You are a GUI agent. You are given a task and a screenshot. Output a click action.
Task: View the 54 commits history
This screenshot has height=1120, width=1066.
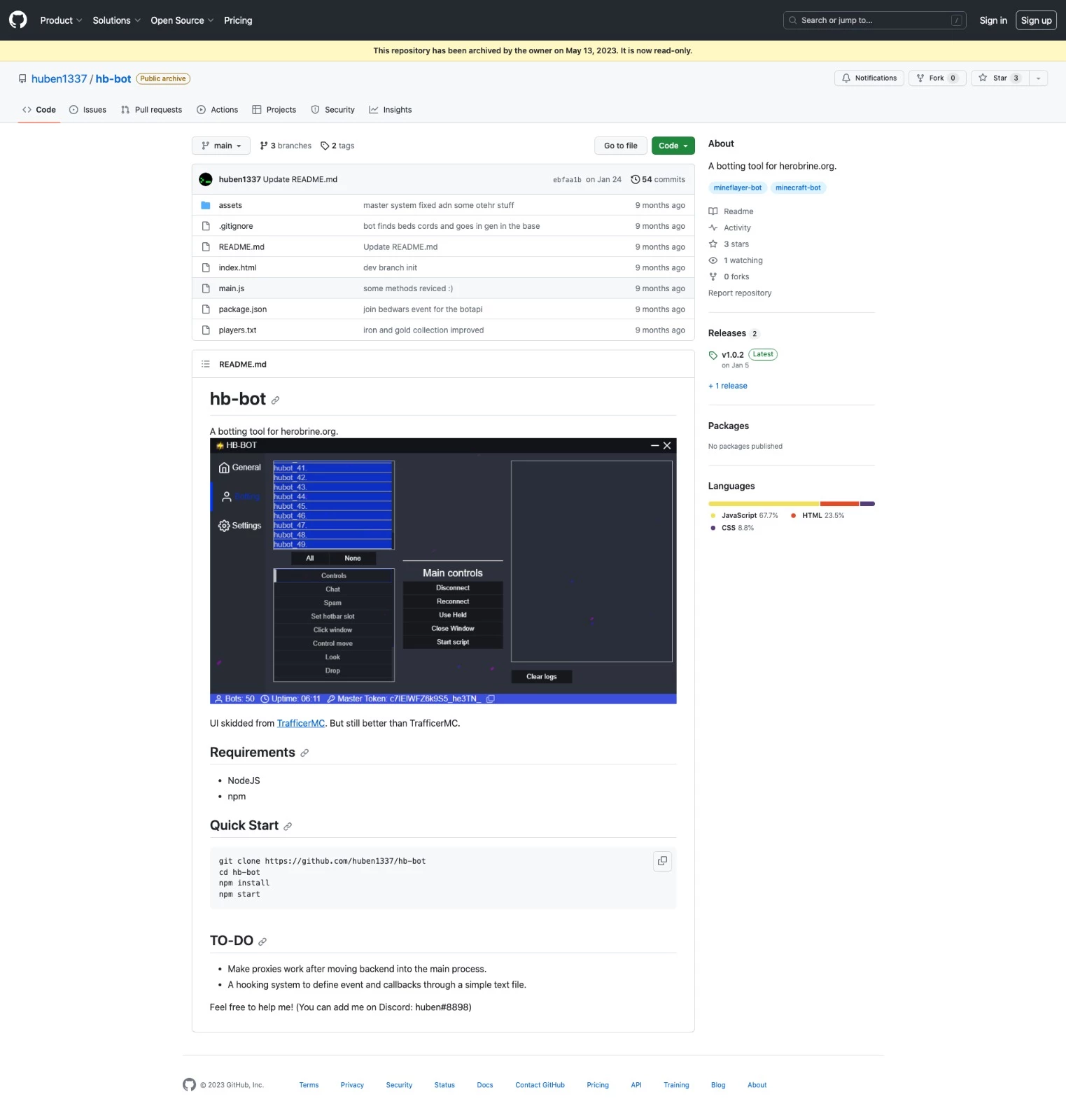pos(658,180)
